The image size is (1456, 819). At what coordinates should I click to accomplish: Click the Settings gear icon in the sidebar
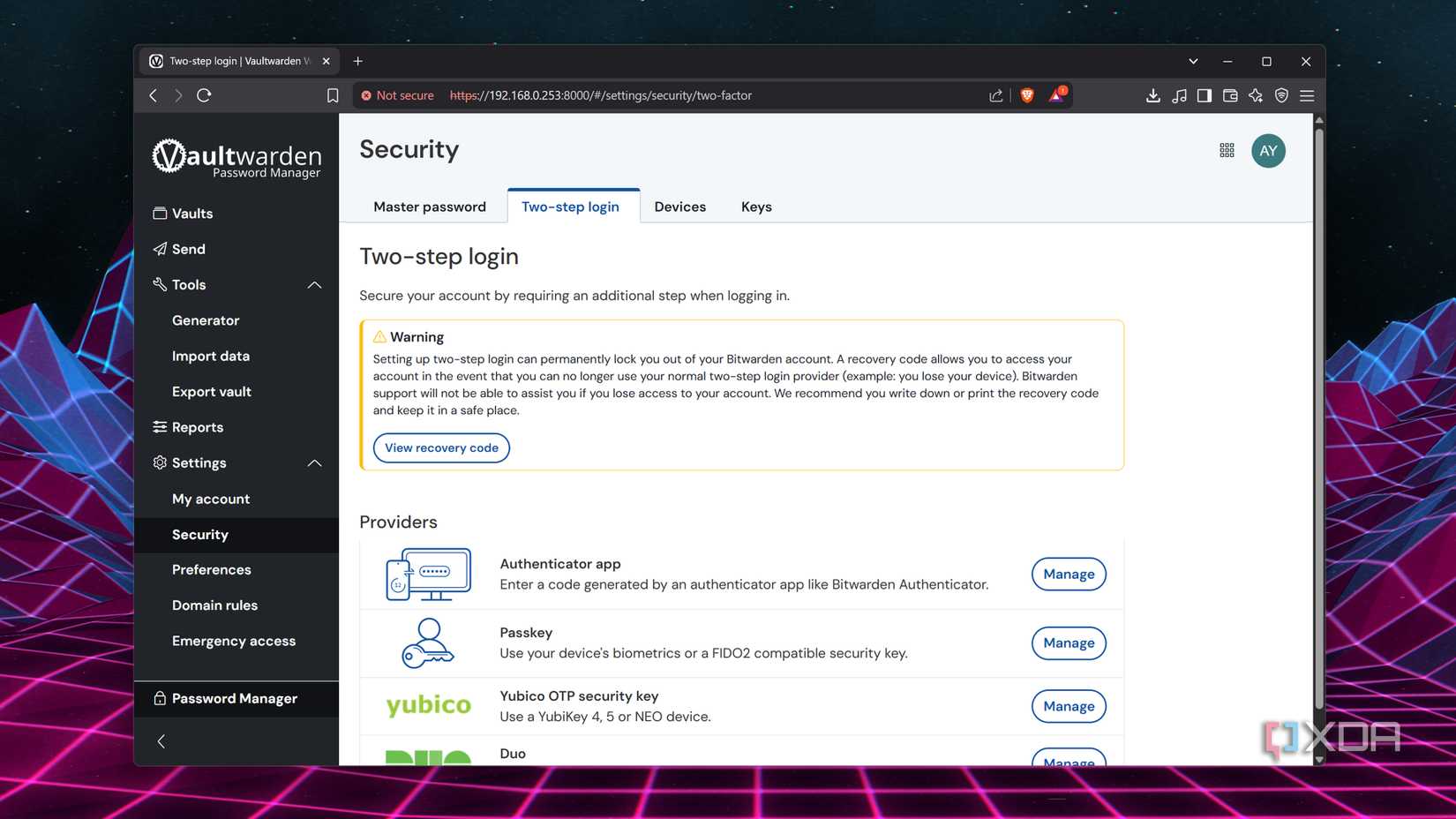coord(160,462)
